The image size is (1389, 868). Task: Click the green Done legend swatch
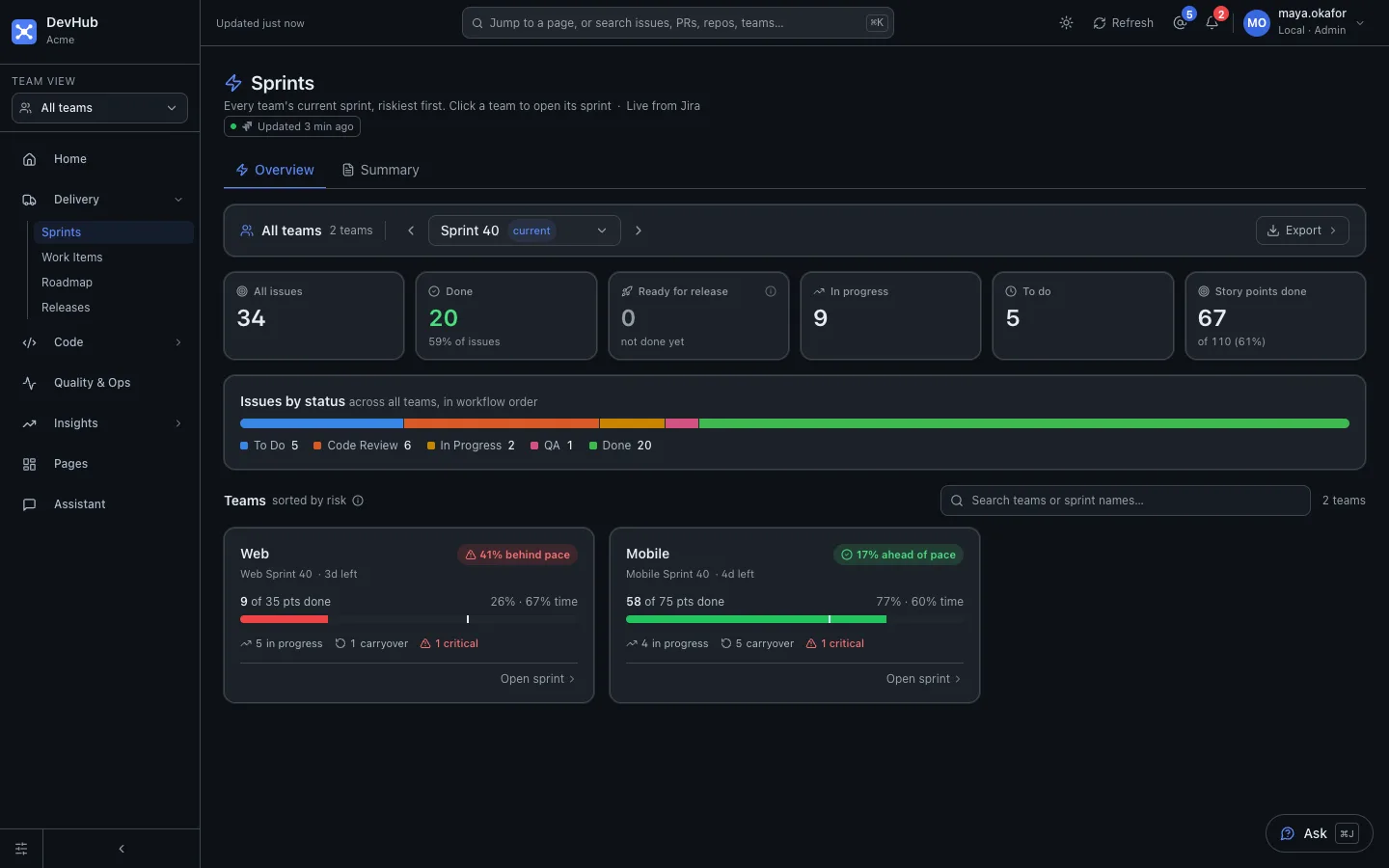593,446
